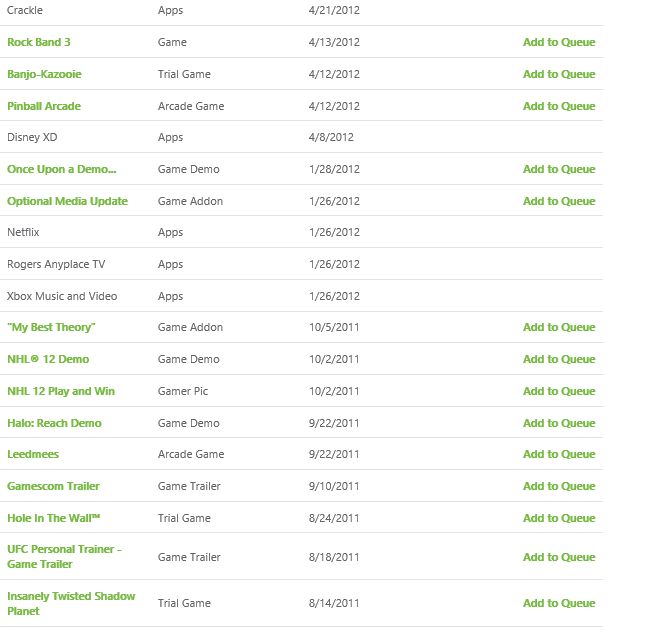This screenshot has height=634, width=652.
Task: Open the Optional Media Update link
Action: point(67,201)
